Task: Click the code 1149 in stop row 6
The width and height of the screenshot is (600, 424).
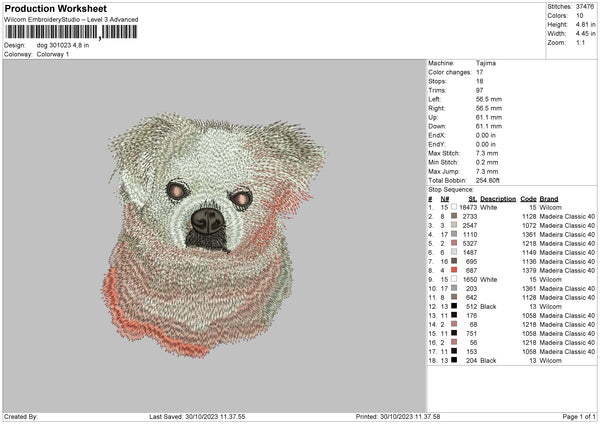Action: pos(529,252)
